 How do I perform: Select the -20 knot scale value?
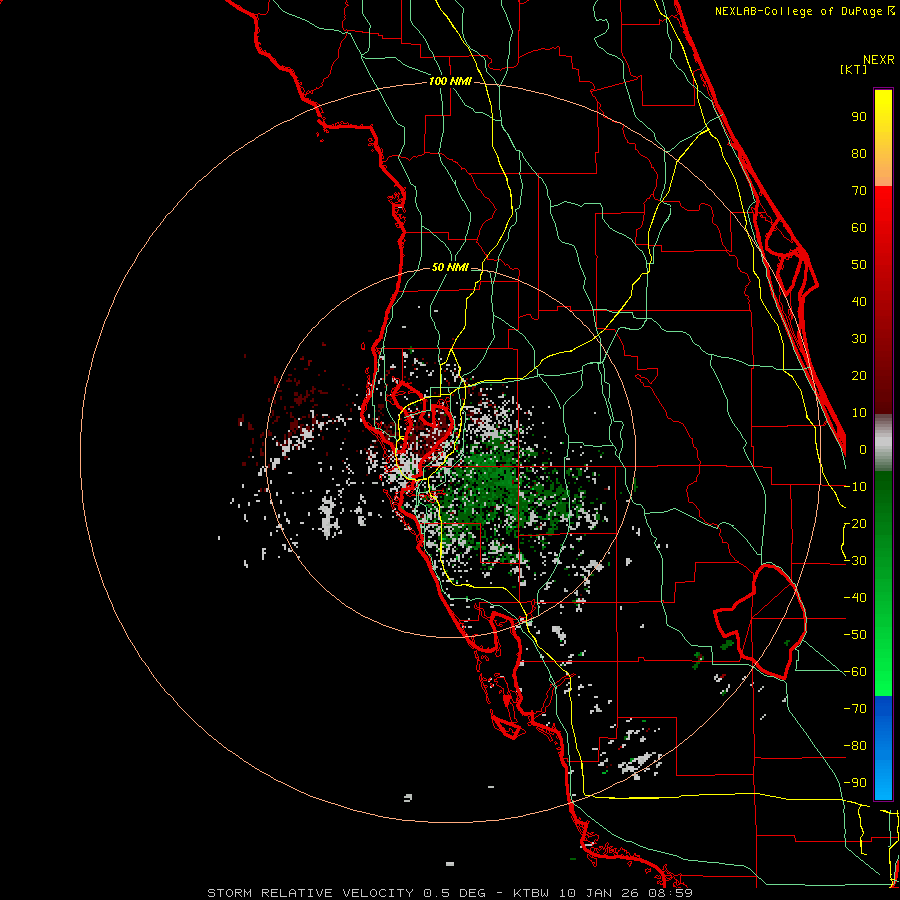click(855, 523)
